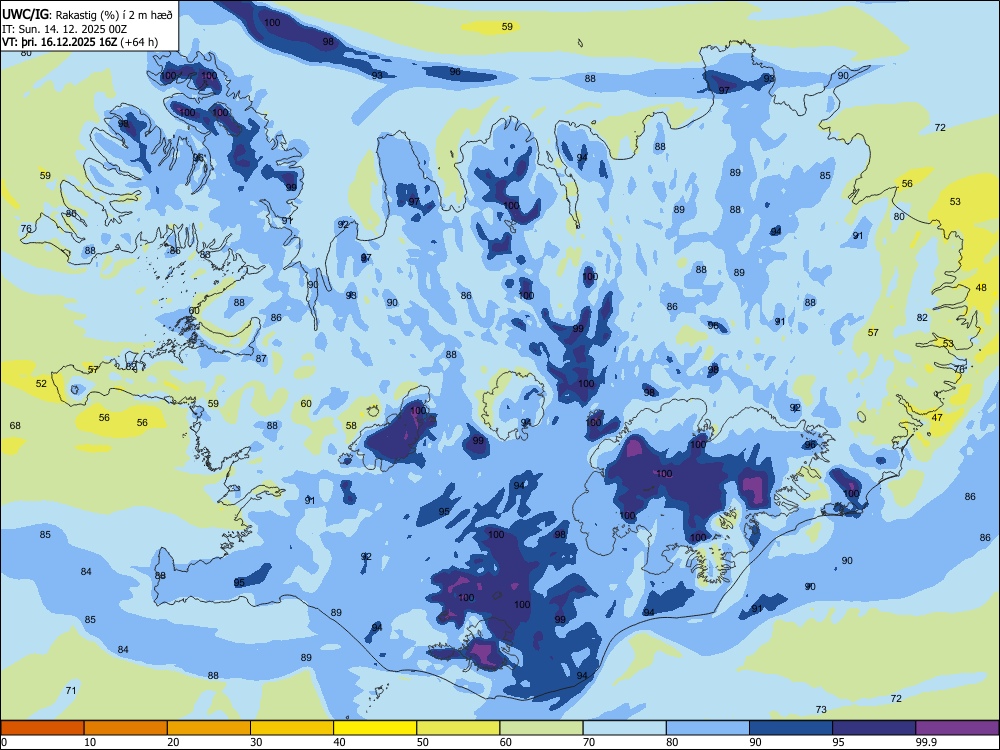Screen dimensions: 1000x750
Task: Click the orange 10–20 legend swatch
Action: pos(126,728)
